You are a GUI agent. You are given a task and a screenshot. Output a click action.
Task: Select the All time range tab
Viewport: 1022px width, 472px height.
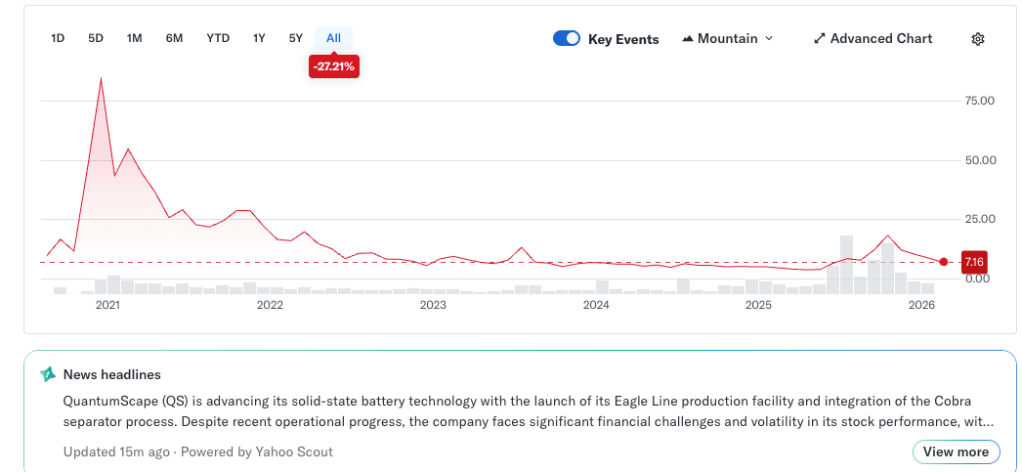pos(333,38)
